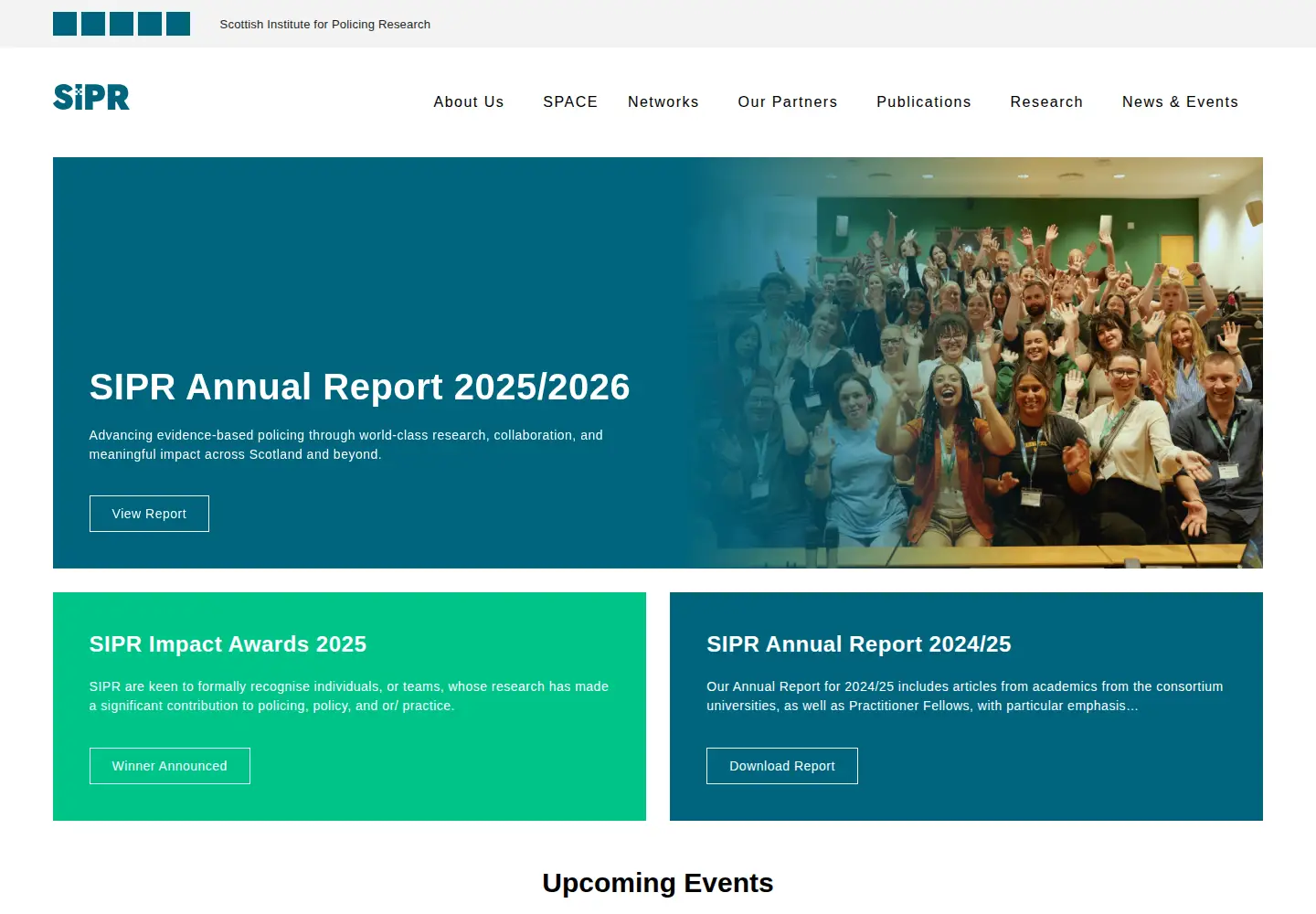This screenshot has height=914, width=1316.
Task: Click the Winner Announced button
Action: point(170,766)
